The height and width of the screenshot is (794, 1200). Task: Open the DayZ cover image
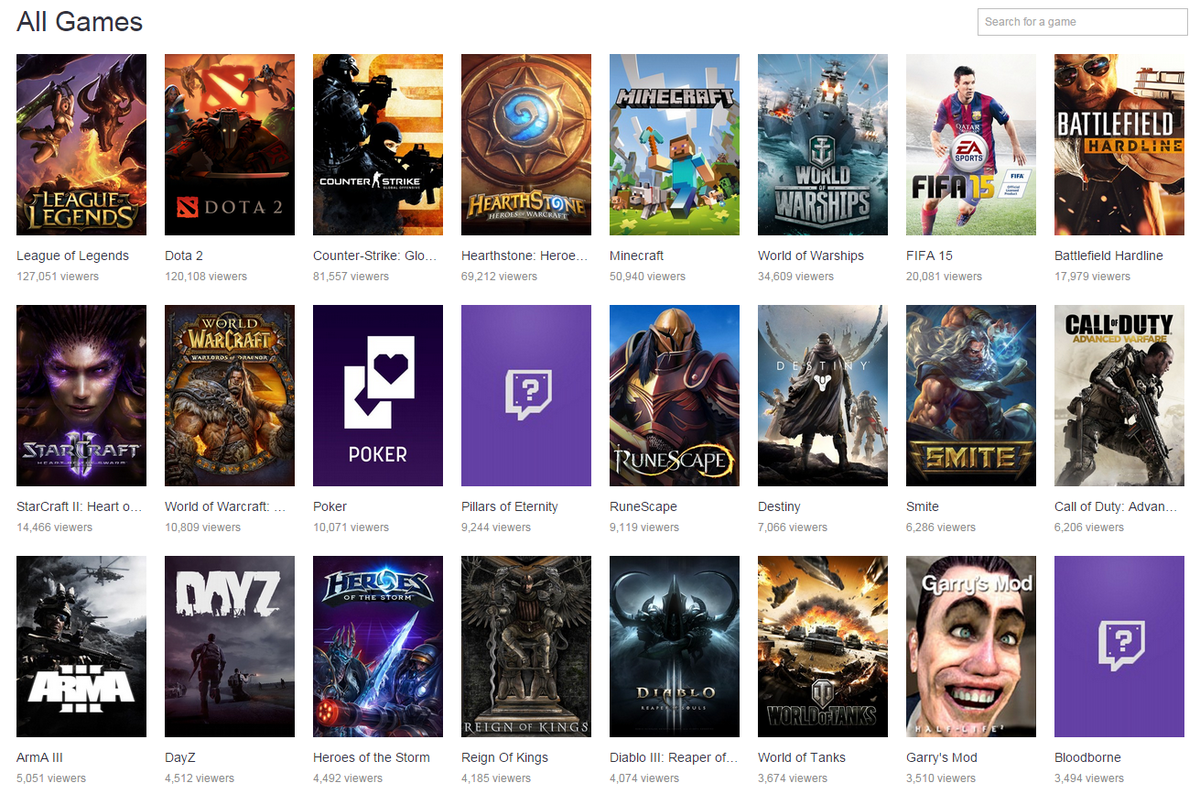230,647
